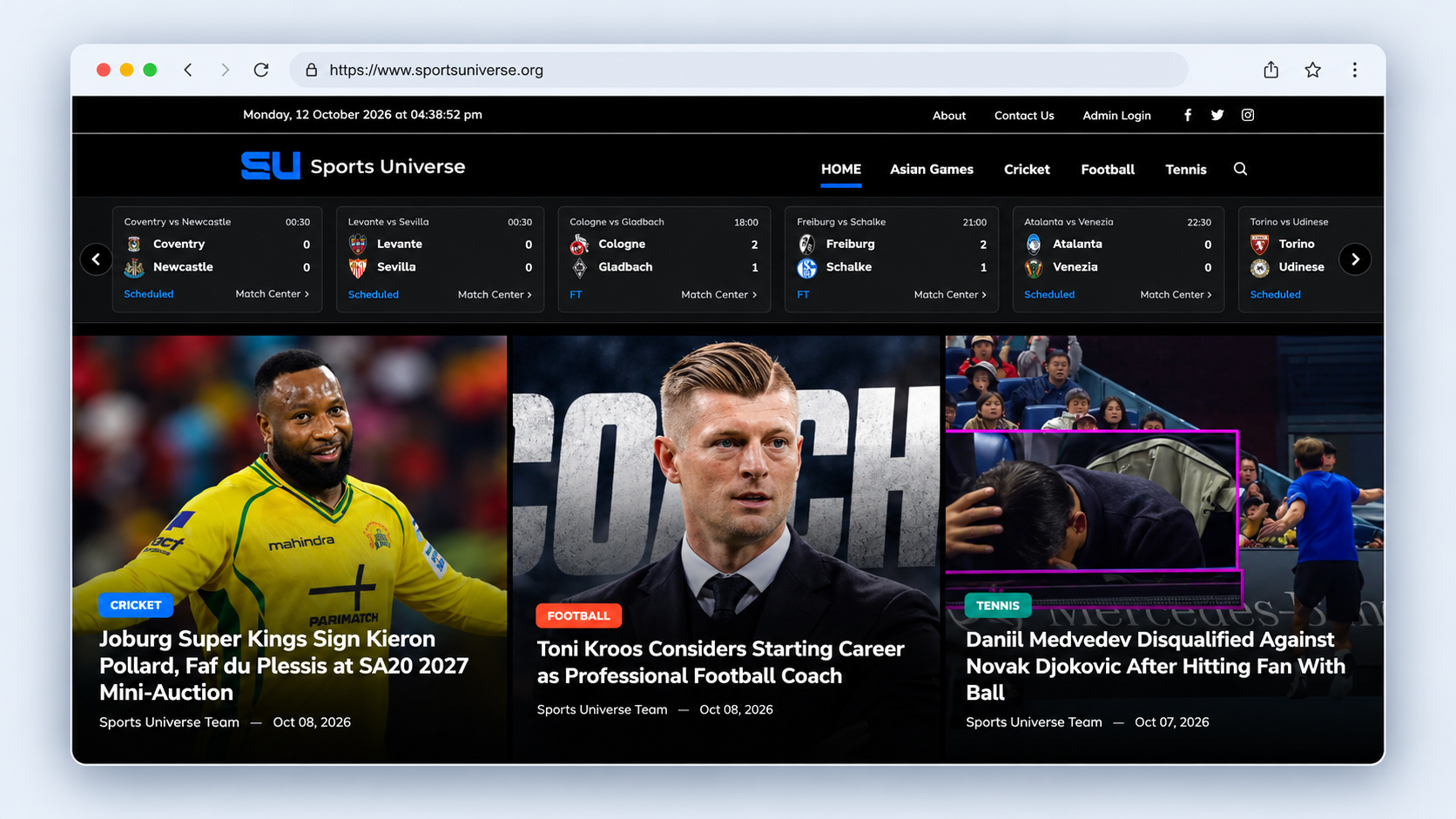Click the SU Sports Universe logo

[353, 165]
